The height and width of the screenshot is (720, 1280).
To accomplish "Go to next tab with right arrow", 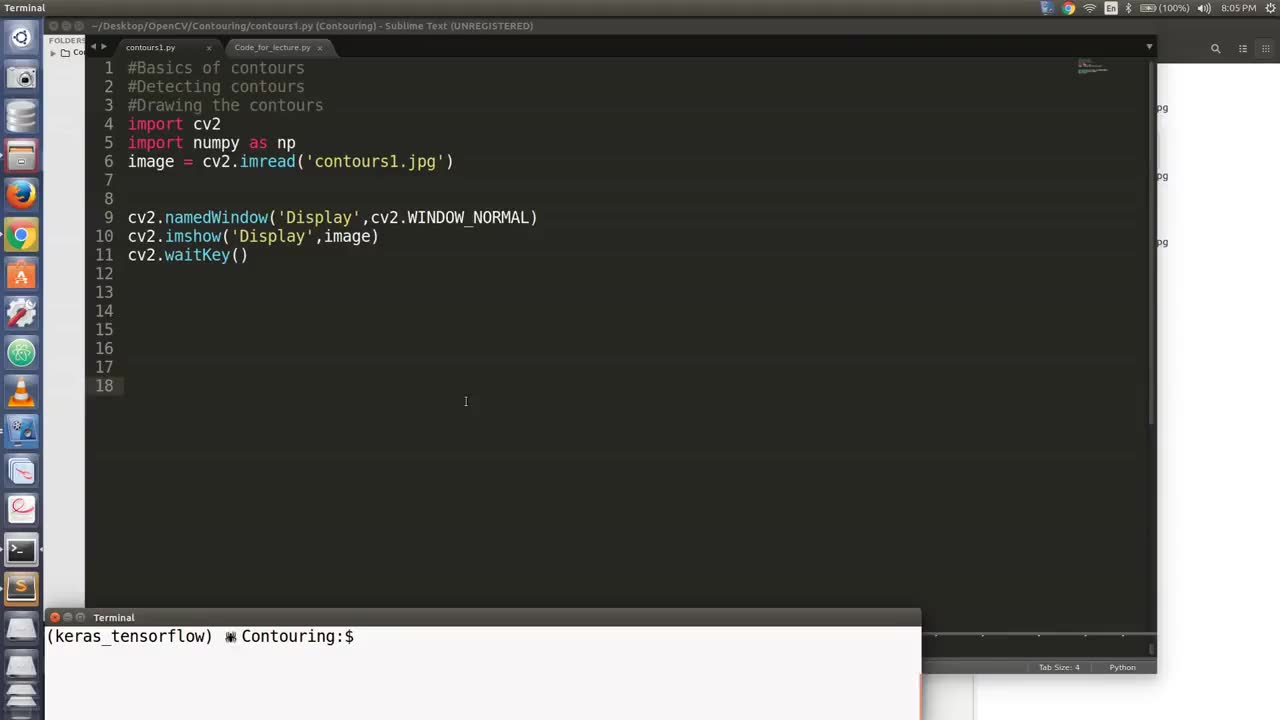I will (104, 46).
